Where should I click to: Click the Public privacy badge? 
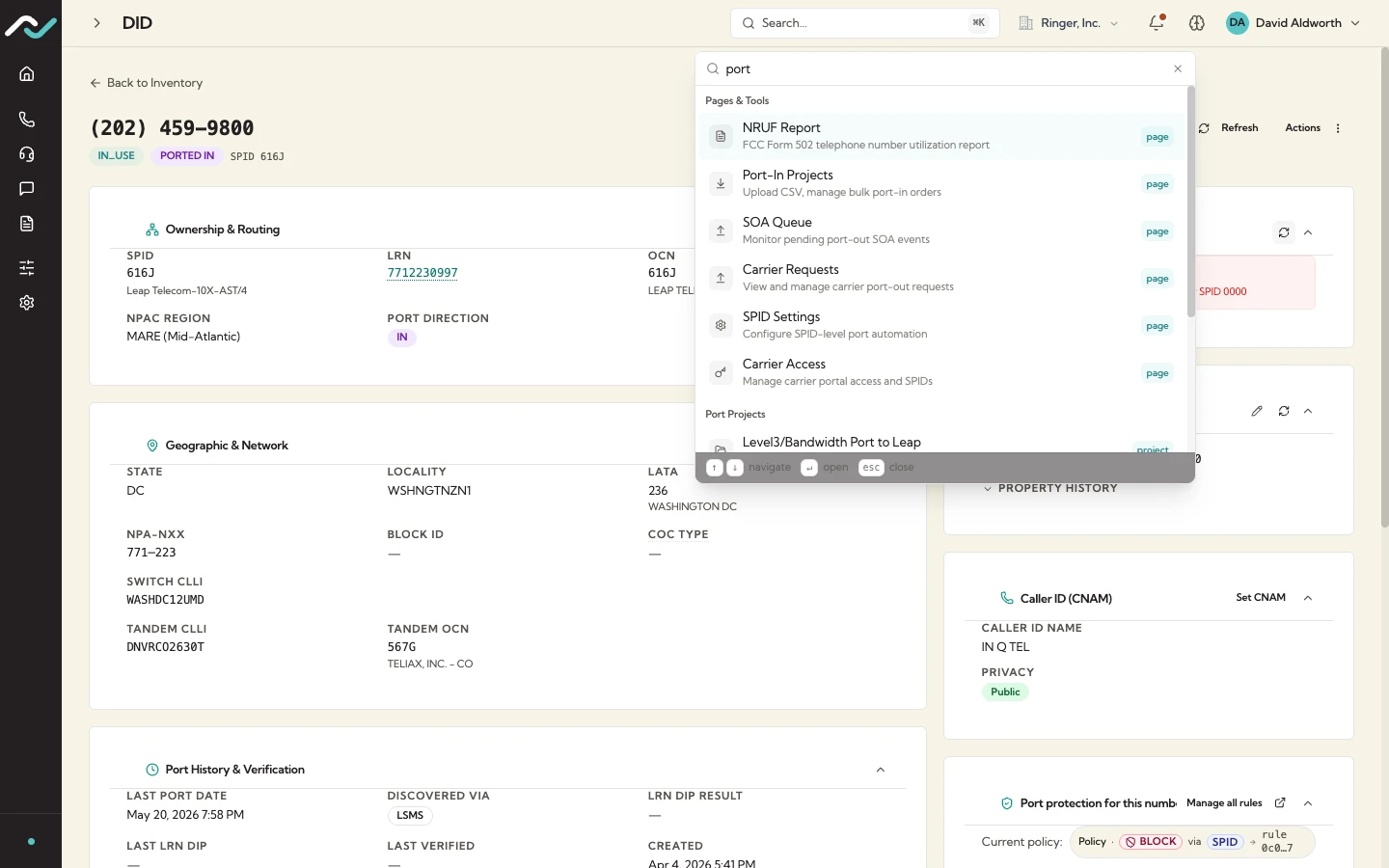point(1005,692)
